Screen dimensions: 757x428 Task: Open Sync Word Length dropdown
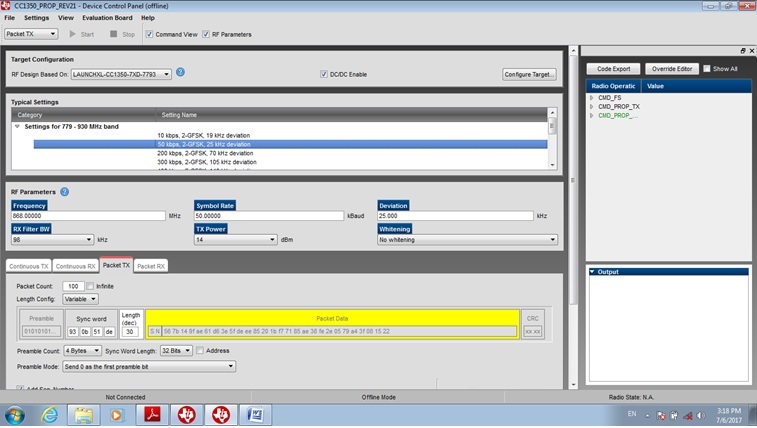pyautogui.click(x=176, y=351)
